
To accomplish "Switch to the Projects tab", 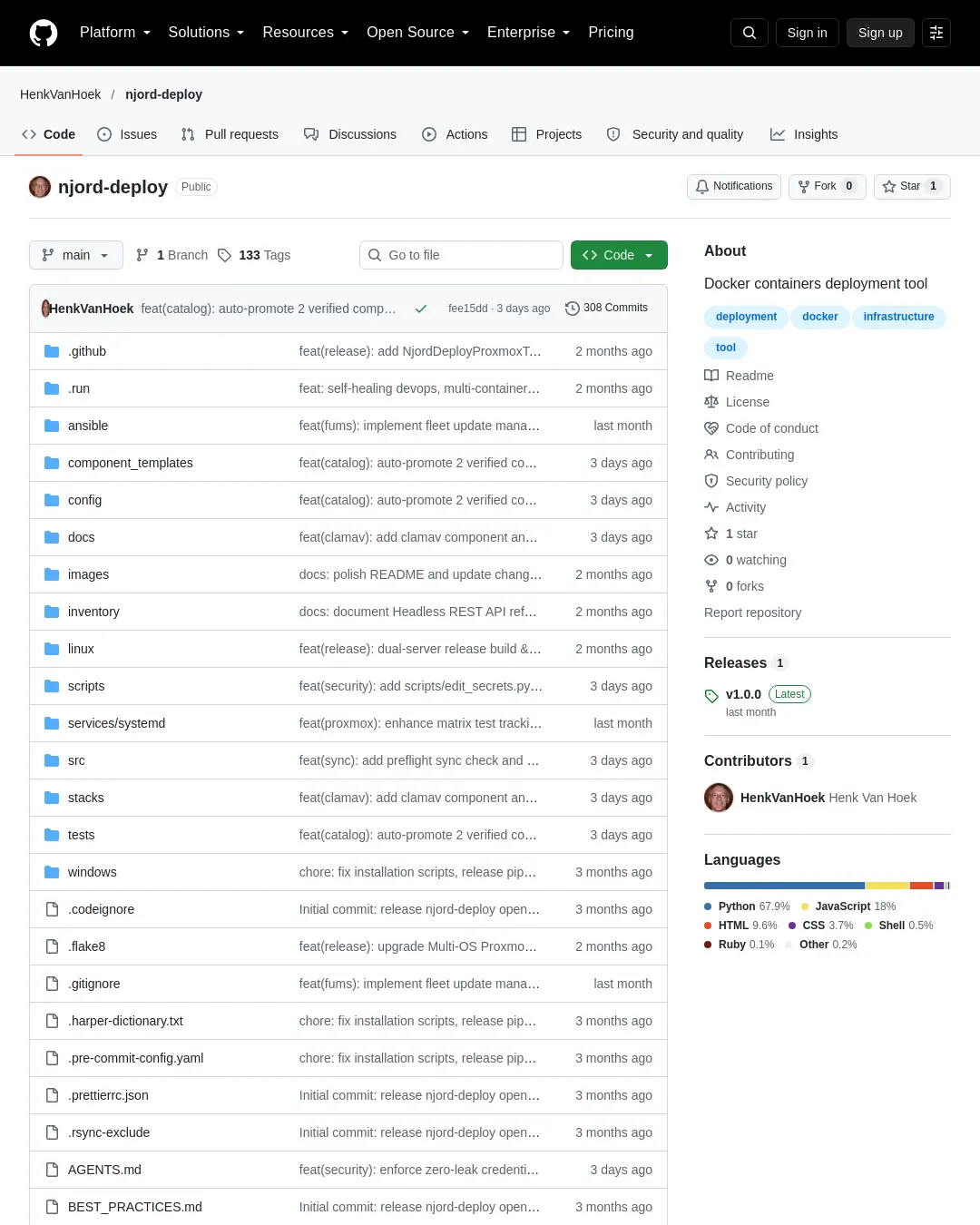I will click(547, 134).
